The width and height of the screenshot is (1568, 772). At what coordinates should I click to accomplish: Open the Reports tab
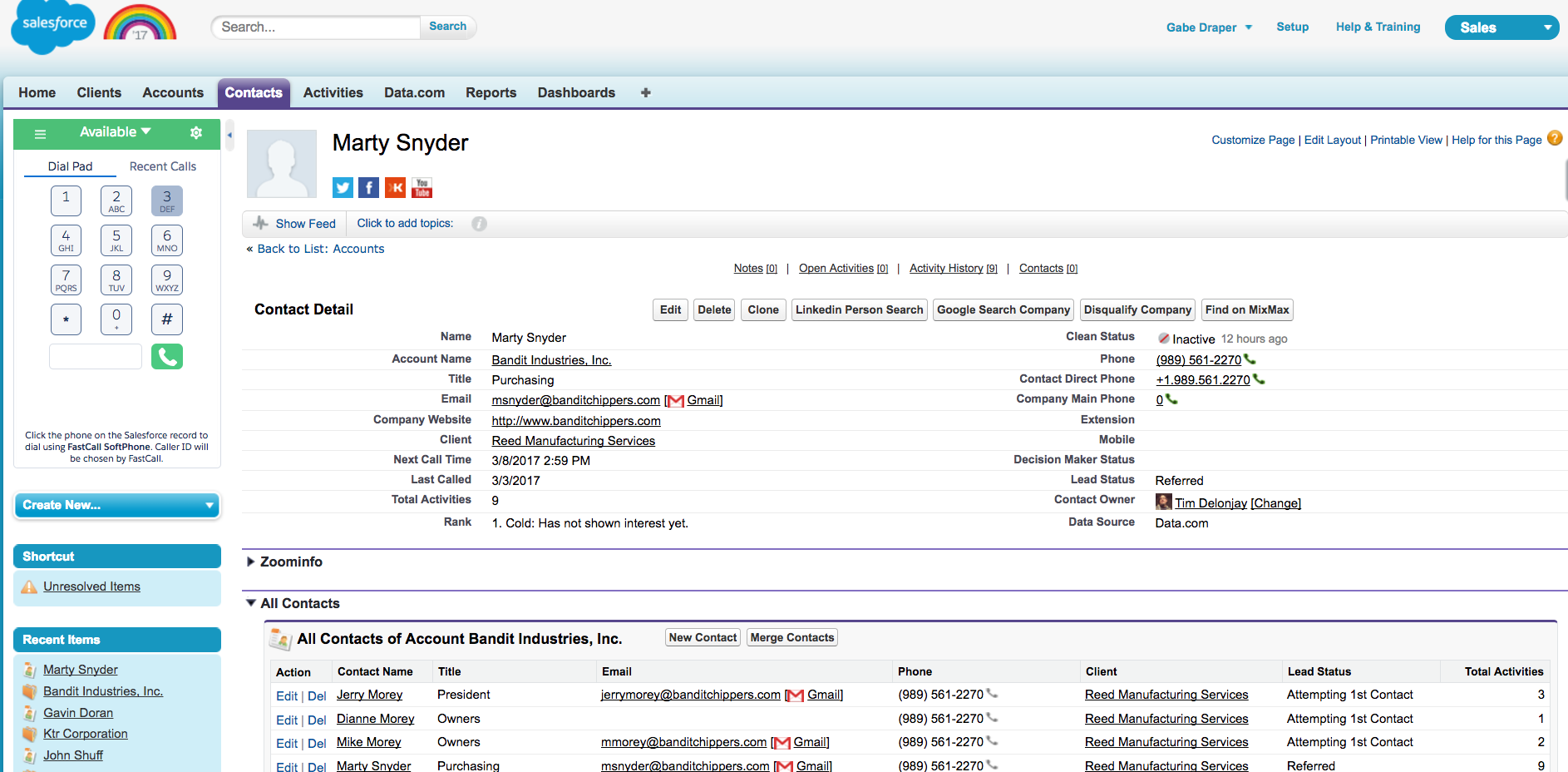(491, 92)
